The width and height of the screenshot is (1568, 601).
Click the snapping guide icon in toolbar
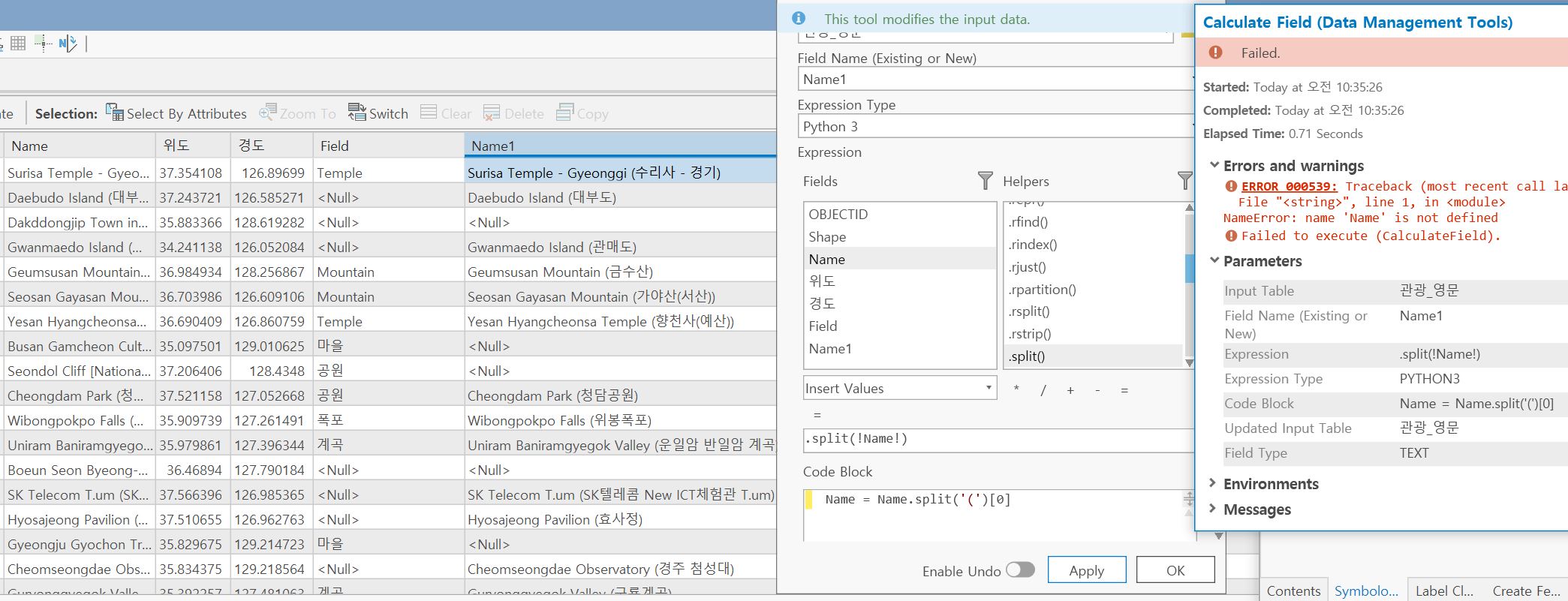pos(43,44)
